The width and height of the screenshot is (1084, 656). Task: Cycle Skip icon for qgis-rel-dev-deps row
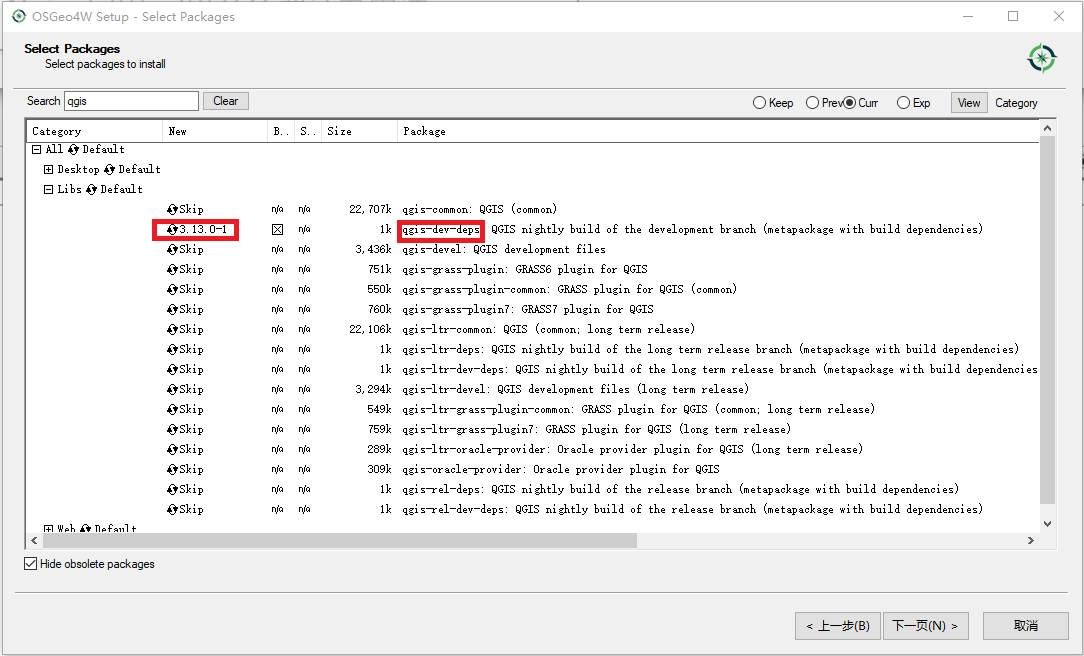(172, 510)
